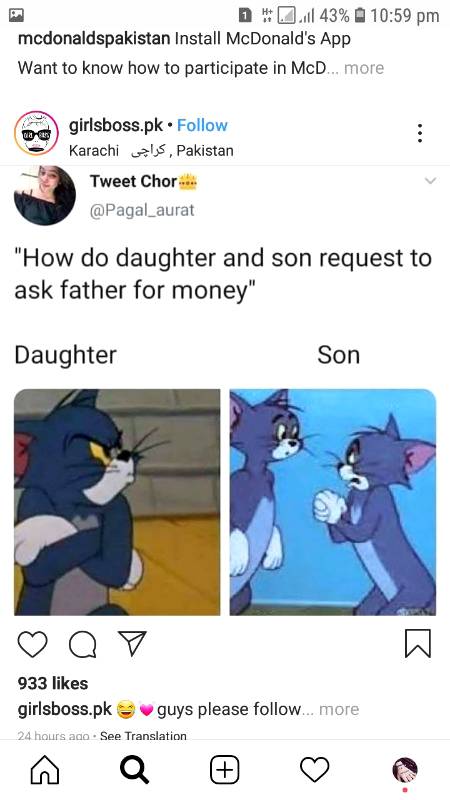Open girlsboss.pk story avatar

[x=36, y=133]
